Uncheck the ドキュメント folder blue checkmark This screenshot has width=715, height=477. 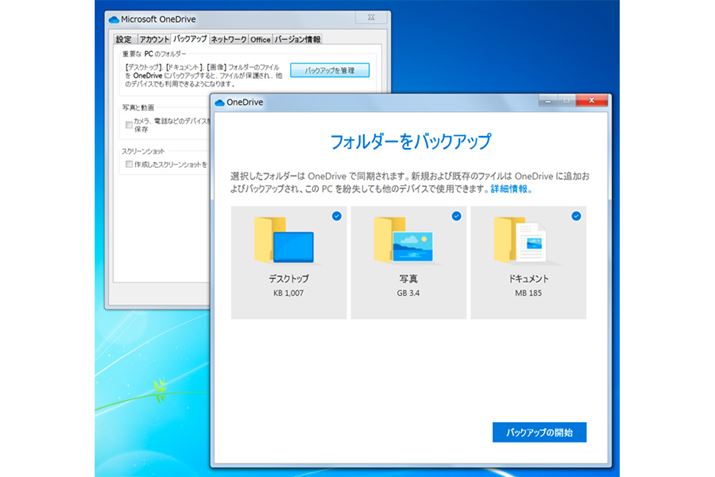pyautogui.click(x=576, y=215)
